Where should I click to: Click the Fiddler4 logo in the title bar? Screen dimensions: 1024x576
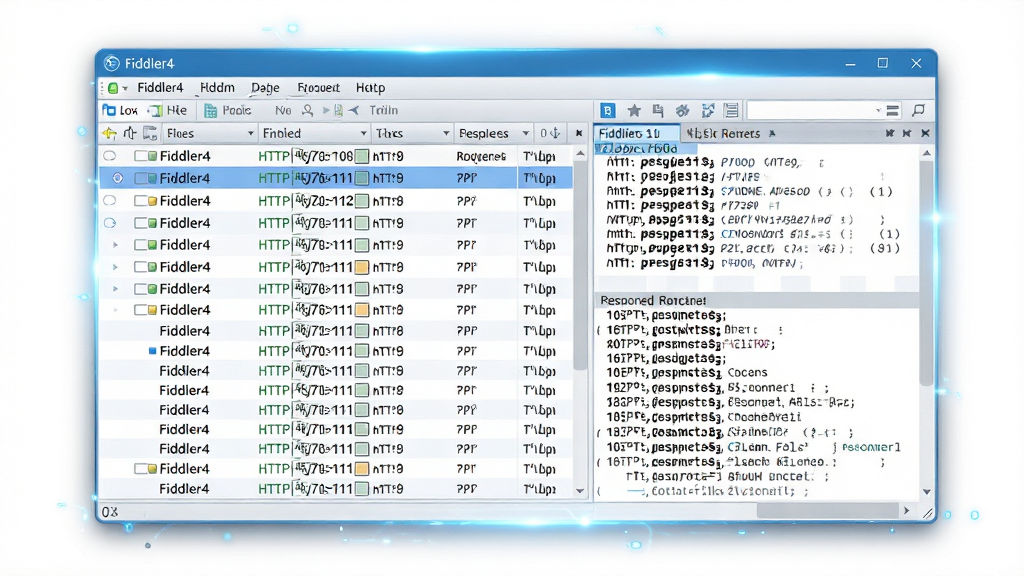[x=112, y=63]
